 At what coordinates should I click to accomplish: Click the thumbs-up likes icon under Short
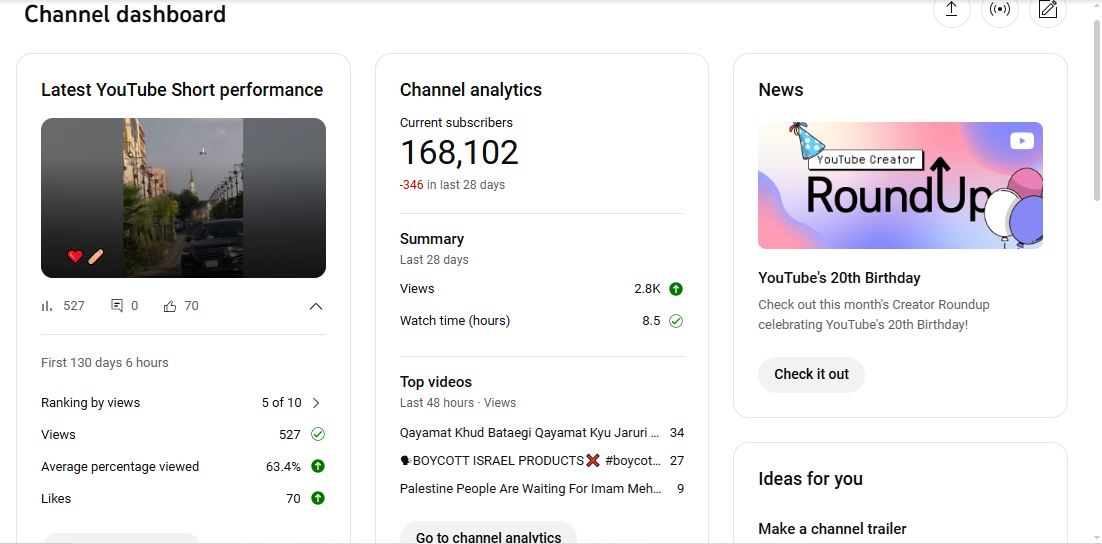170,306
